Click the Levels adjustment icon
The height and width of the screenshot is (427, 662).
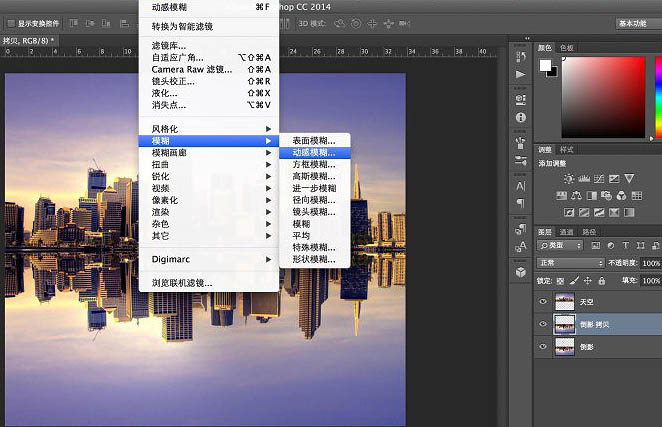[583, 178]
